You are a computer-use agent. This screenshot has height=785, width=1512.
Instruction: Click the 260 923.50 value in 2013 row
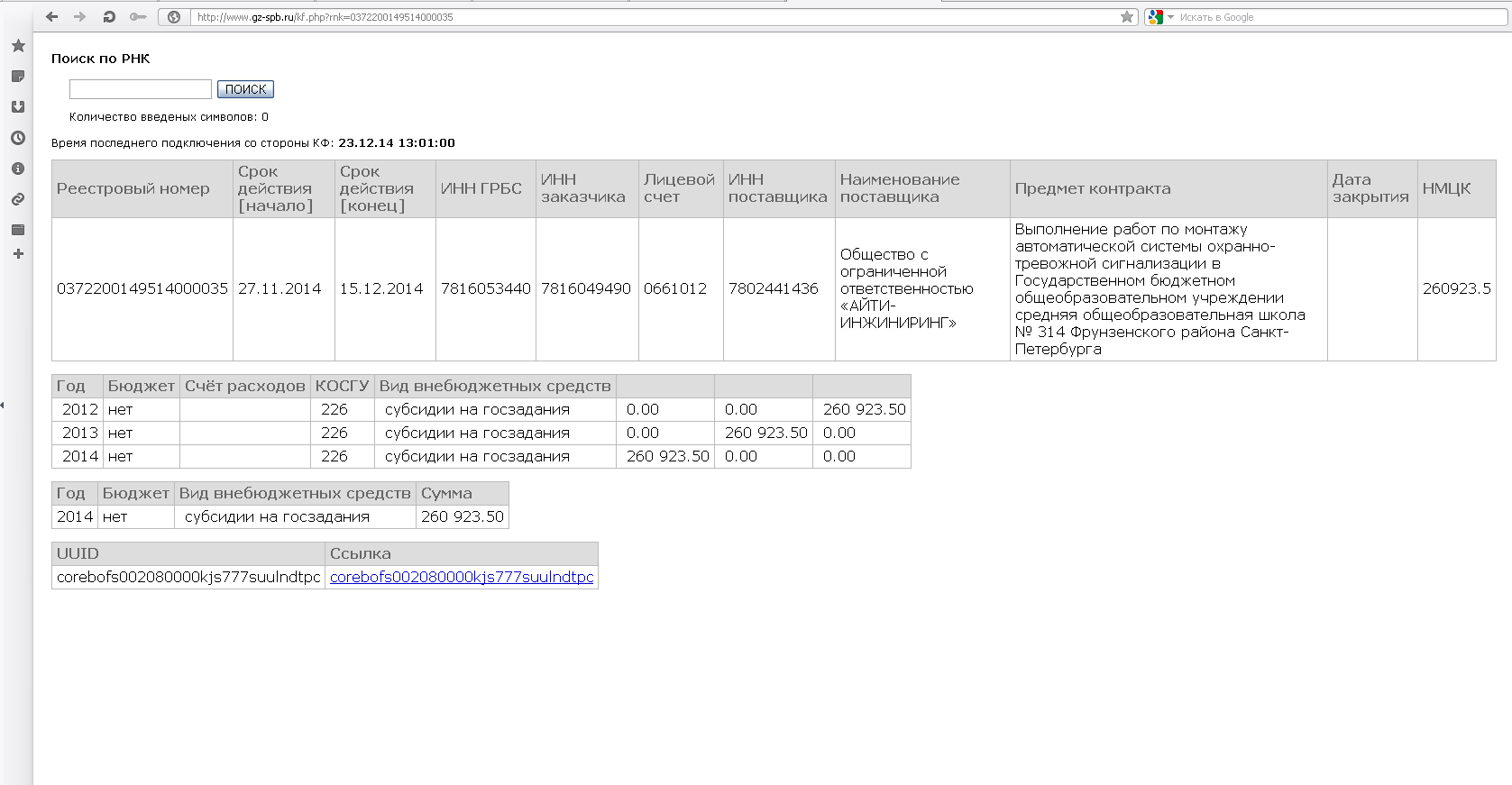(764, 433)
